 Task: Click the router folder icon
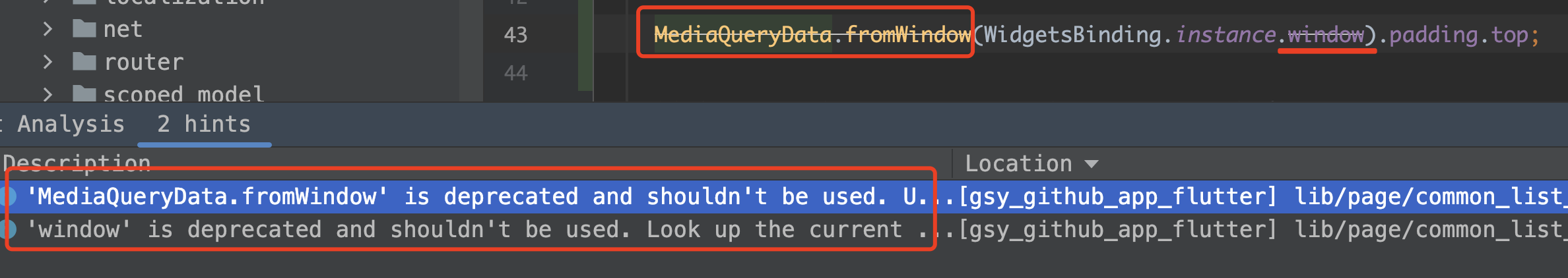tap(84, 61)
